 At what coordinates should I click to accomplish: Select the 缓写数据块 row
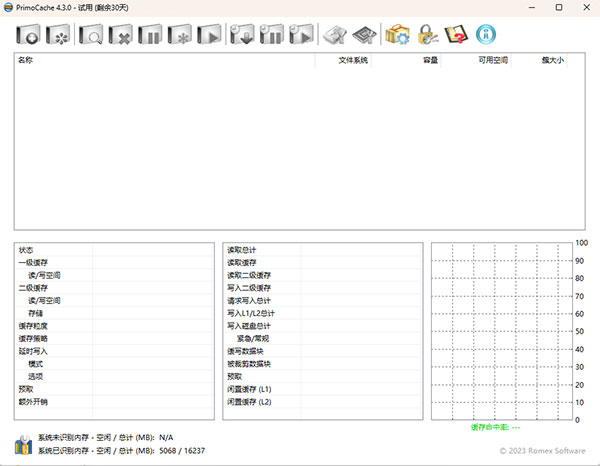(x=323, y=351)
